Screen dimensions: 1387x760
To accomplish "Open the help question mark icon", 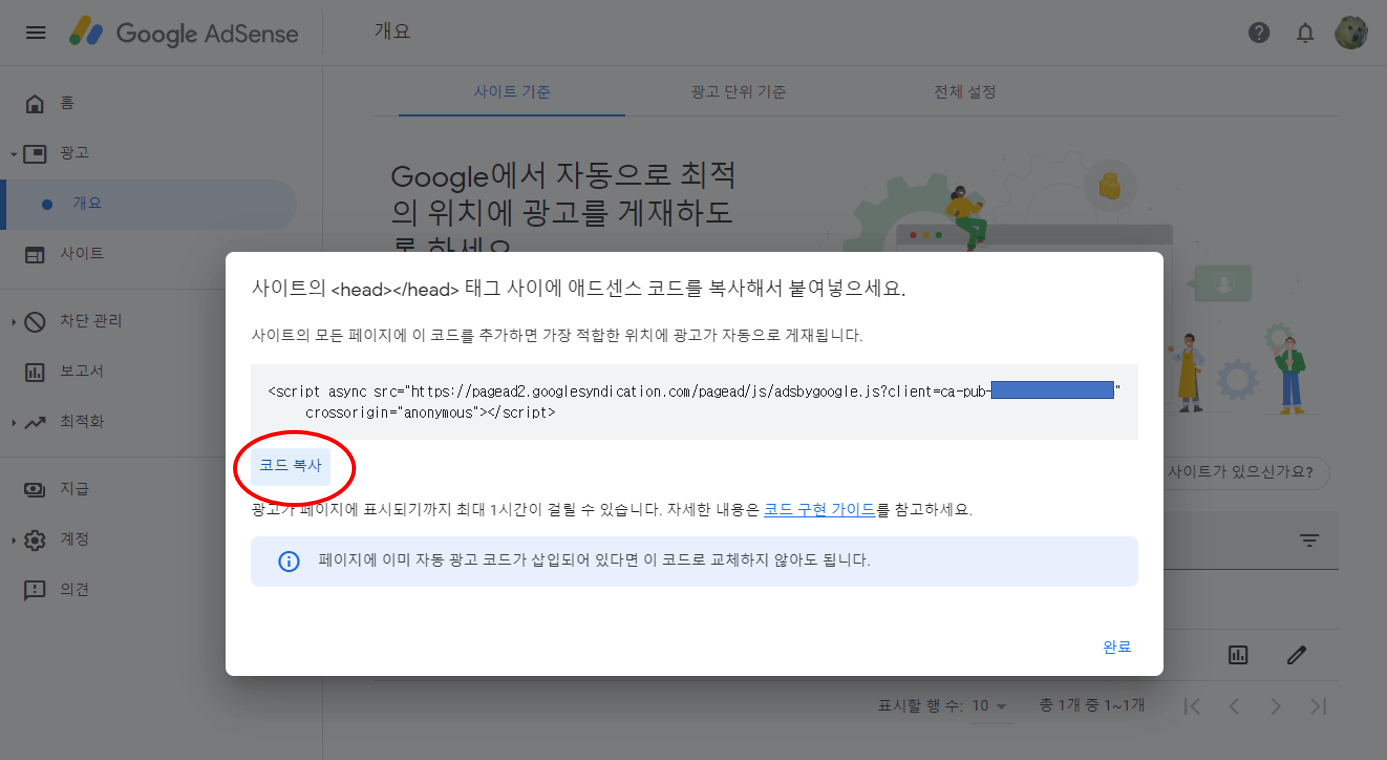I will (1259, 33).
